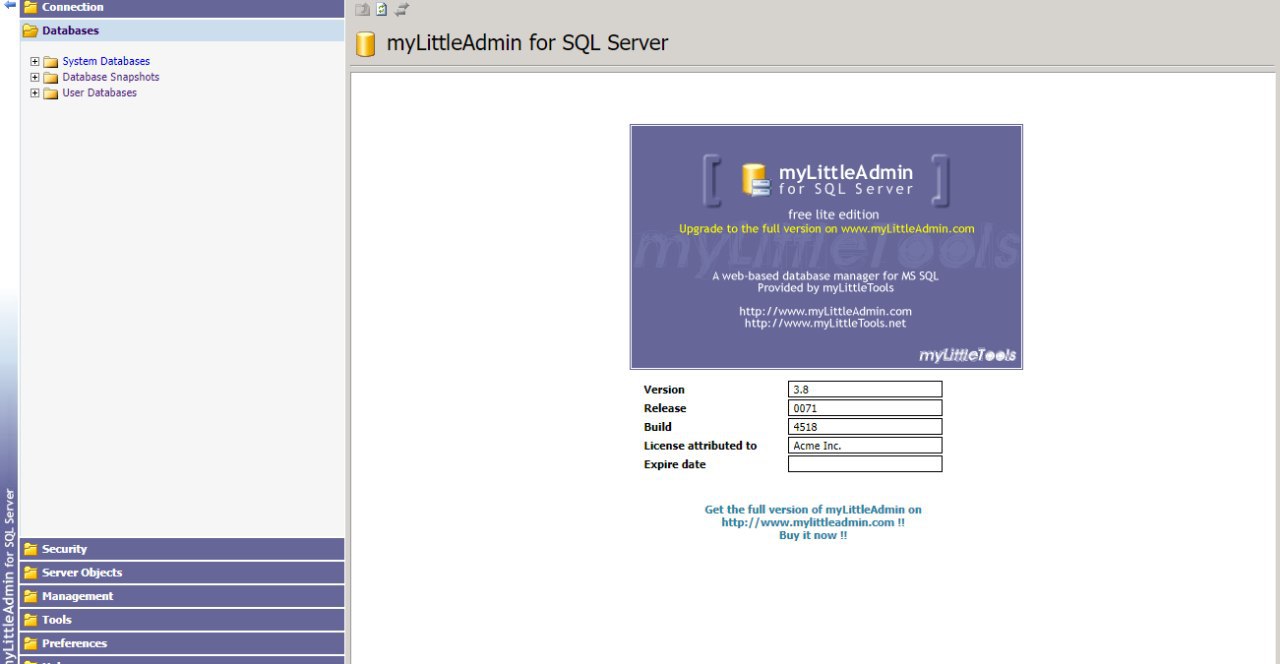This screenshot has height=664, width=1280.
Task: Select Database Snapshots in the tree
Action: tap(111, 77)
